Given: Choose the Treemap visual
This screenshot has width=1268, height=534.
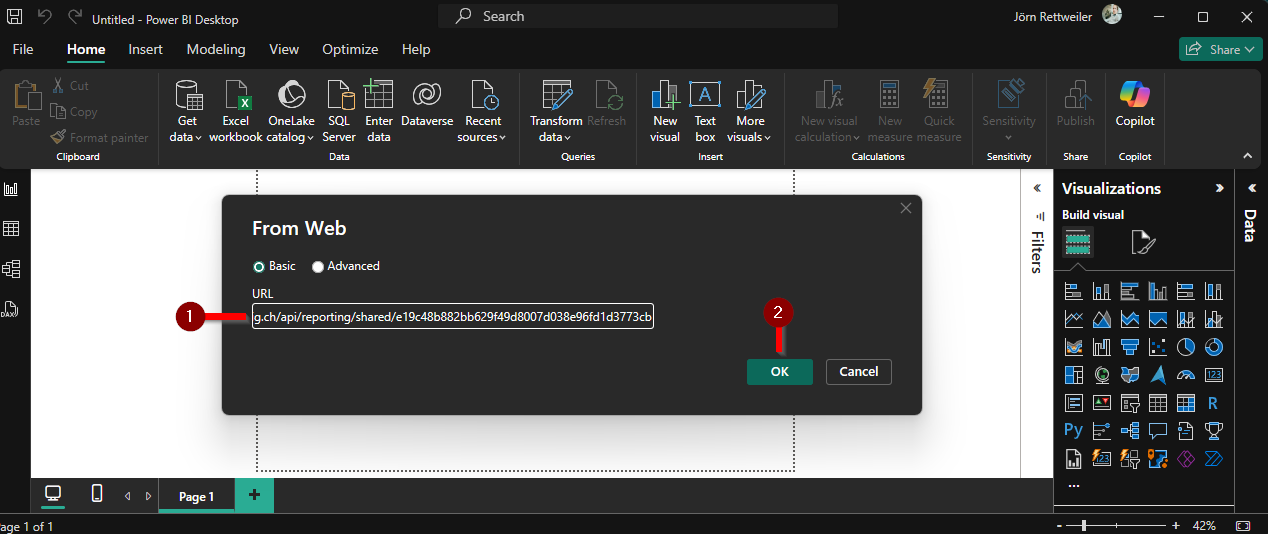Looking at the screenshot, I should [x=1074, y=376].
